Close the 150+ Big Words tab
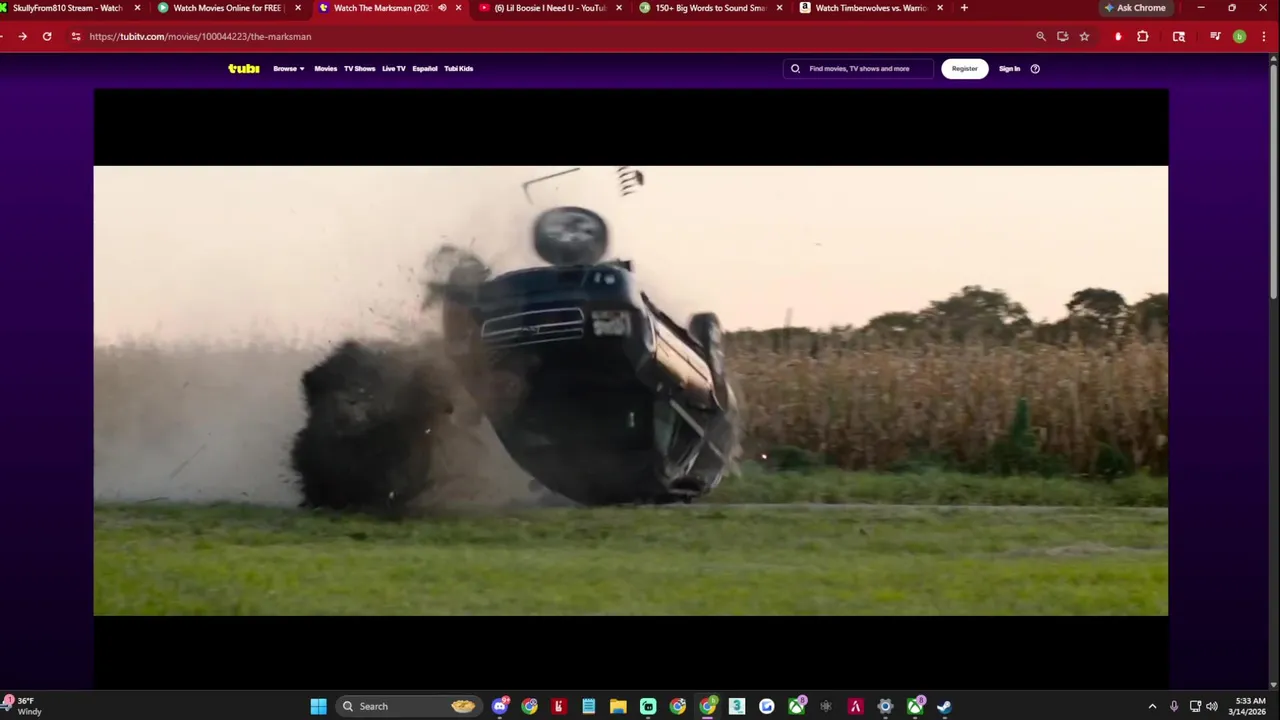 (x=780, y=8)
